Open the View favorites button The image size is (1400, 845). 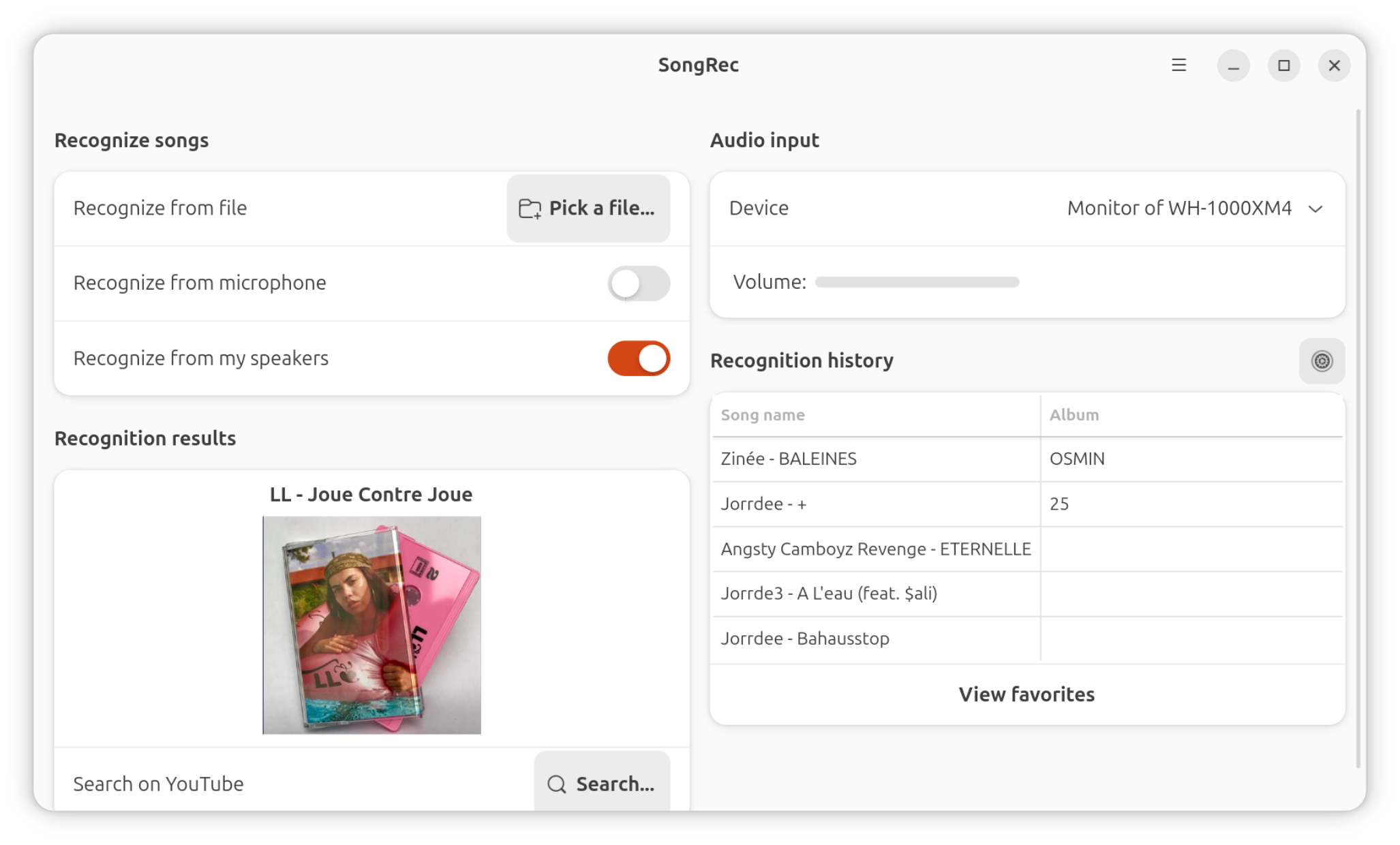1026,694
